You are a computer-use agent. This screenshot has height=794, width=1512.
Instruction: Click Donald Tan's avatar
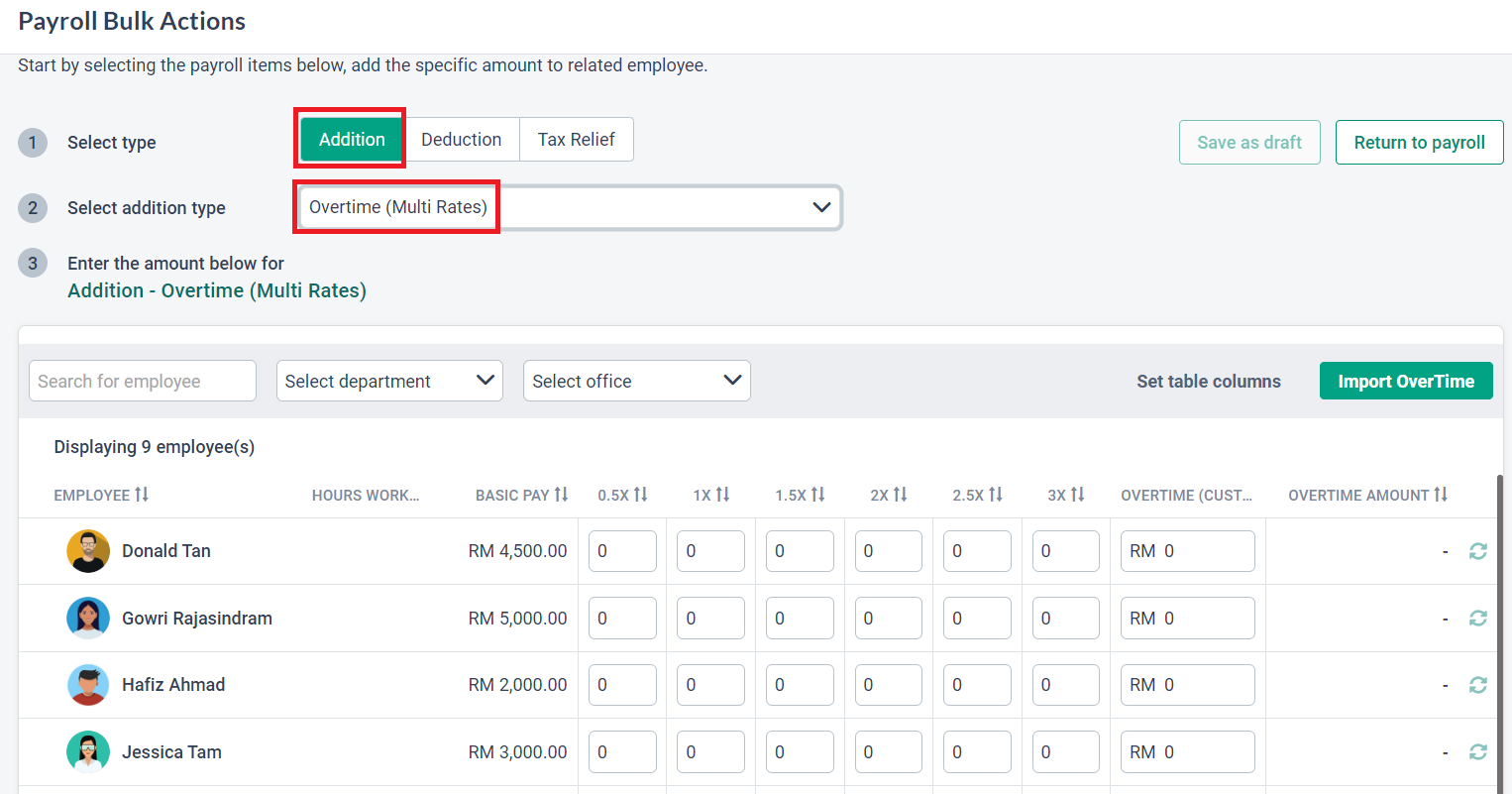(88, 551)
